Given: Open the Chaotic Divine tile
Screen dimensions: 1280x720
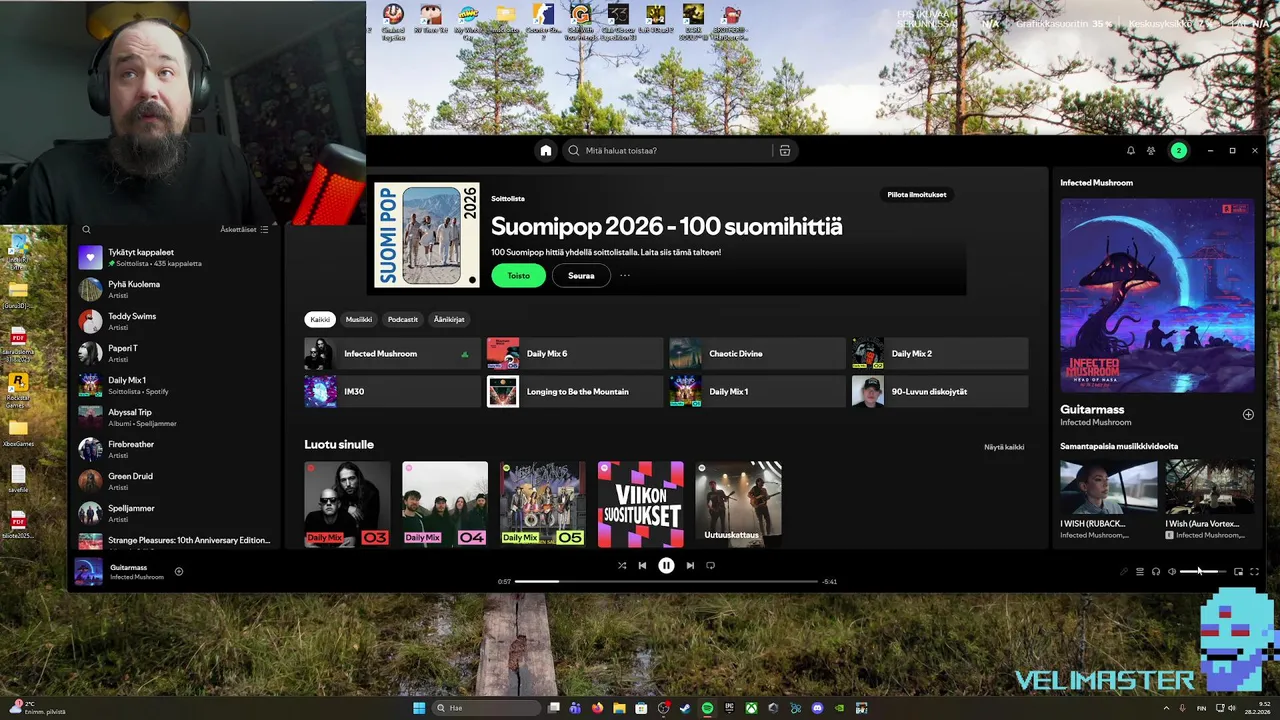Looking at the screenshot, I should click(757, 354).
